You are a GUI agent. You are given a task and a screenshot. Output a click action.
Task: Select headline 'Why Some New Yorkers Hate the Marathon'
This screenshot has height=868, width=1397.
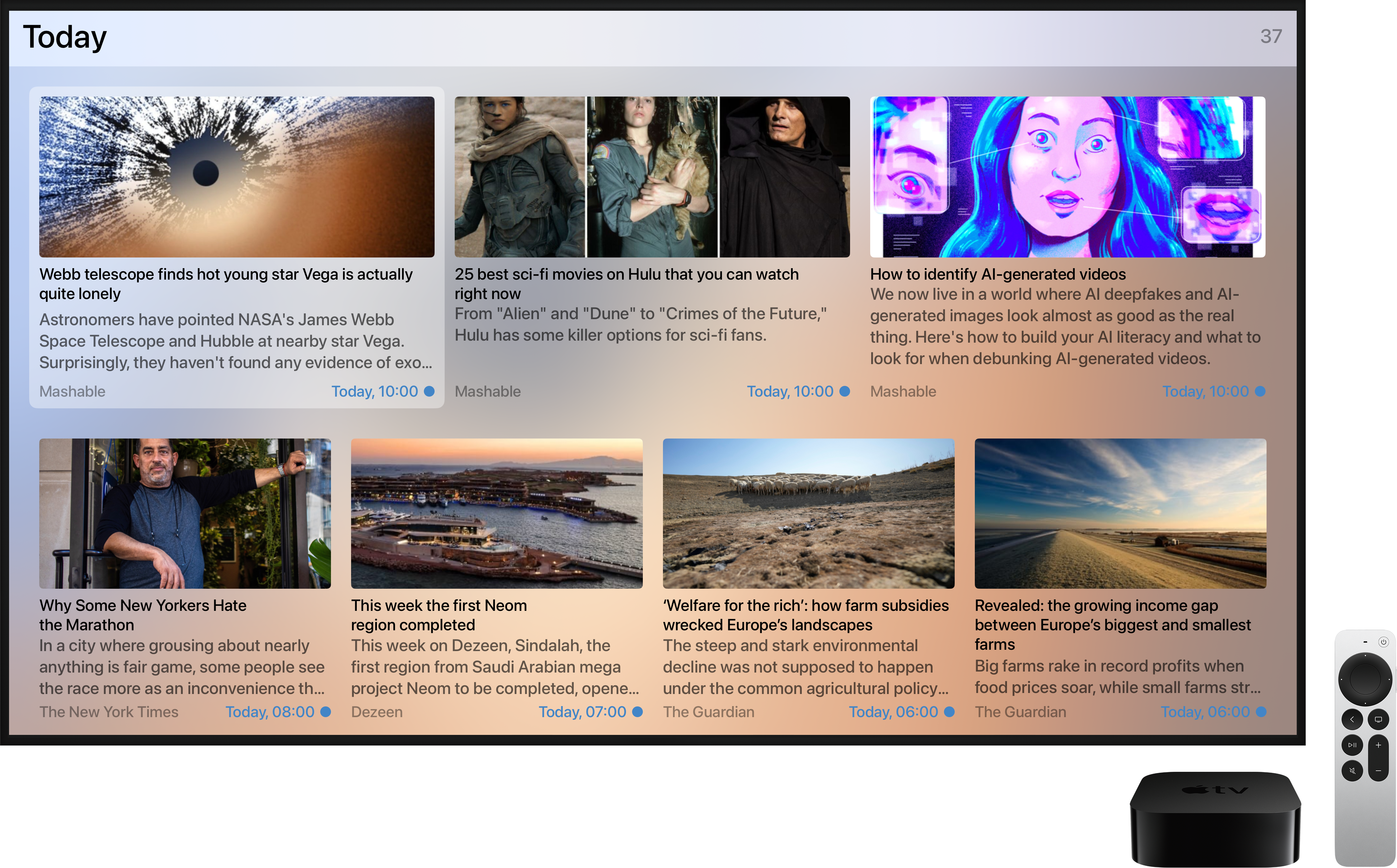[x=143, y=615]
